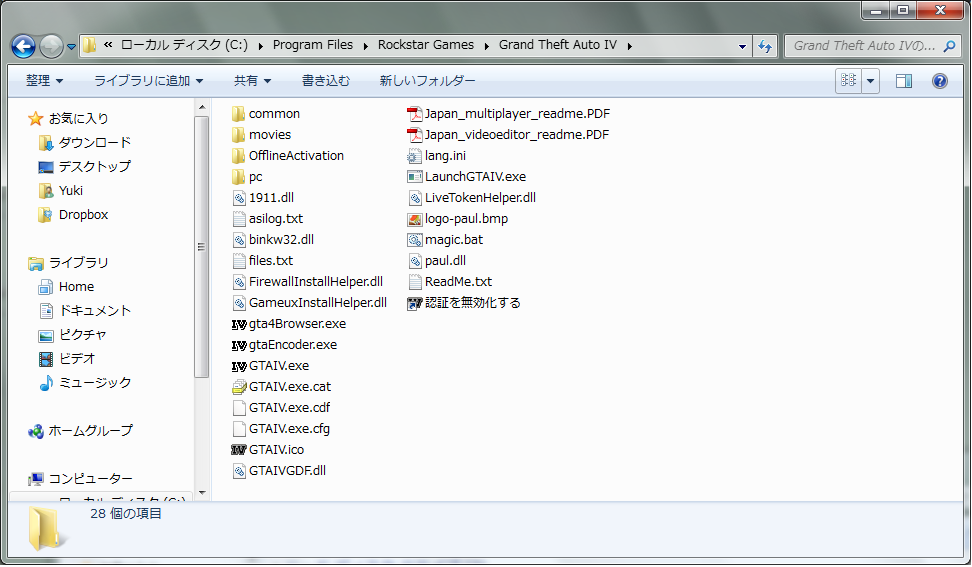Select GTAIVGDF.dll file

279,471
